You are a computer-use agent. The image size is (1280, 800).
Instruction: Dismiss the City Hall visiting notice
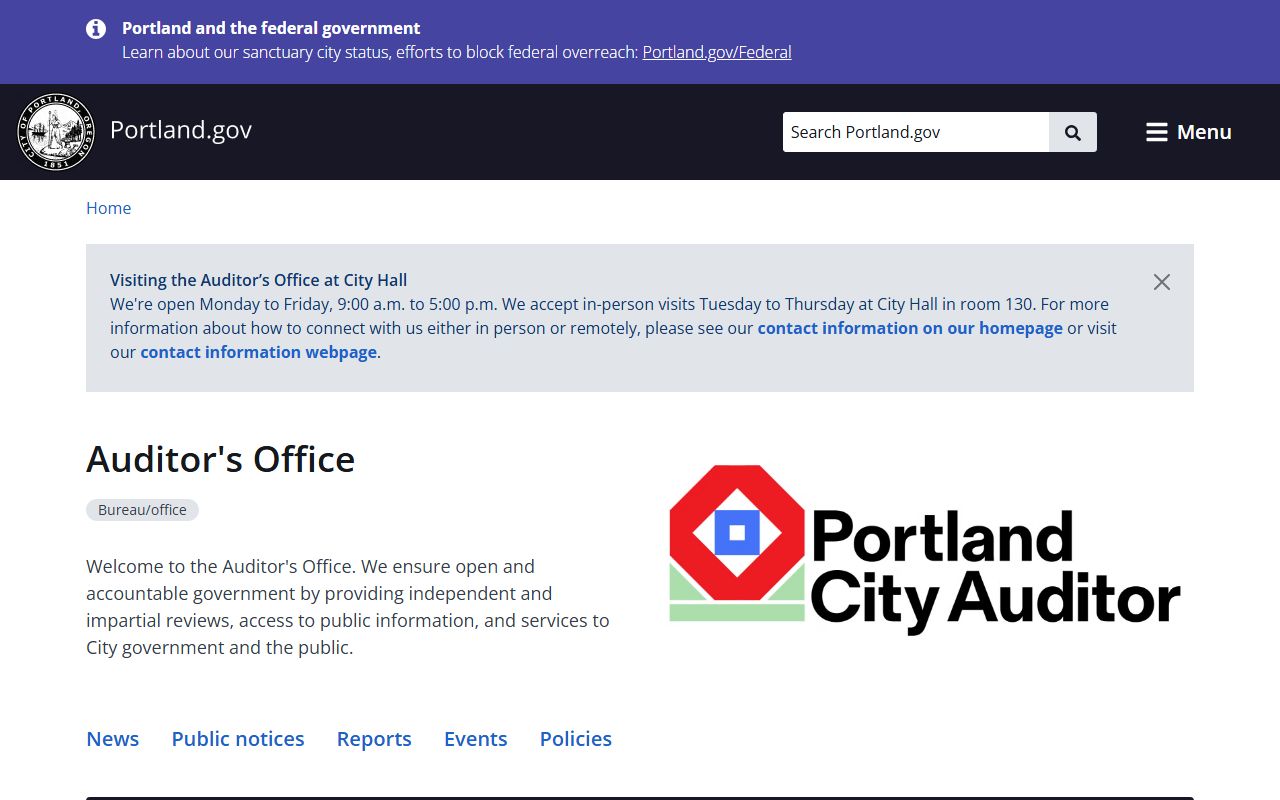click(1161, 282)
